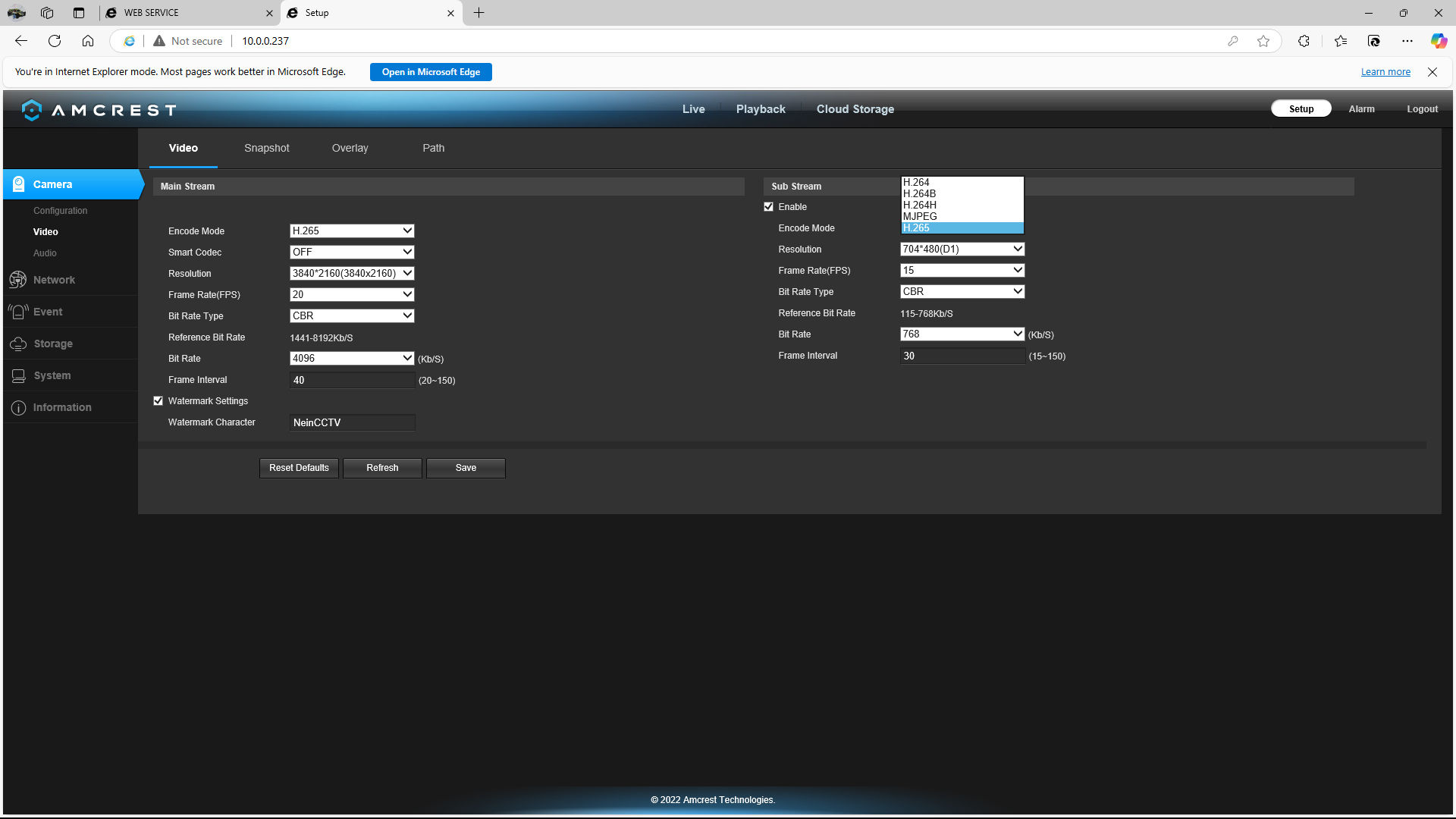
Task: Click the Main Stream Frame Interval field
Action: point(352,380)
